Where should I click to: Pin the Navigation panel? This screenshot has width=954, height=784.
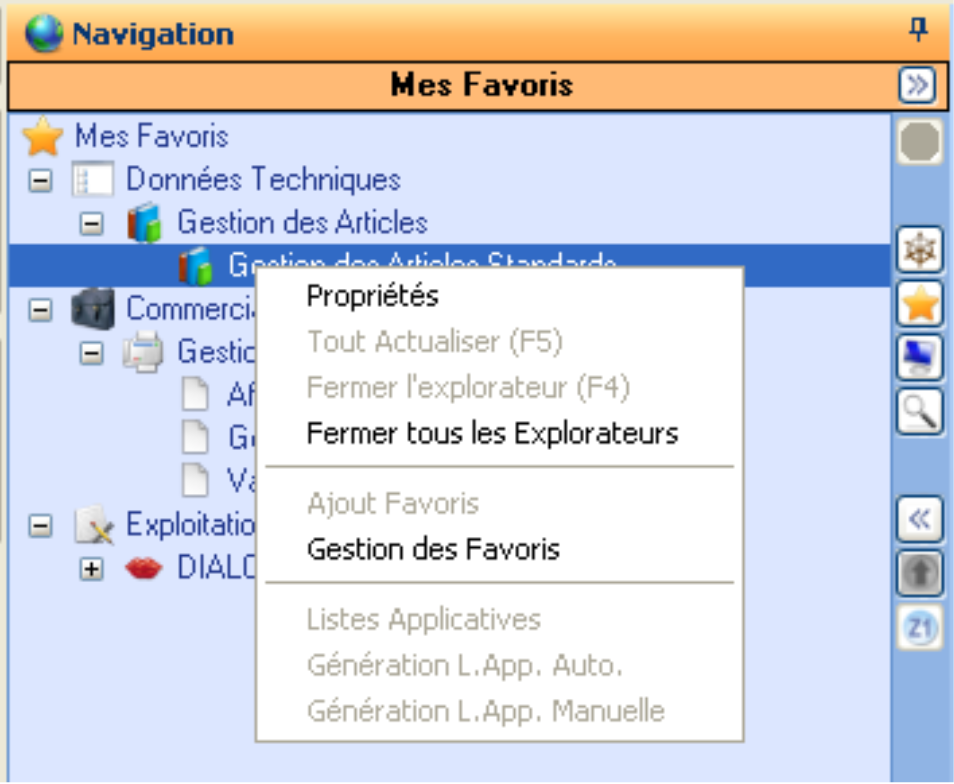tap(918, 32)
